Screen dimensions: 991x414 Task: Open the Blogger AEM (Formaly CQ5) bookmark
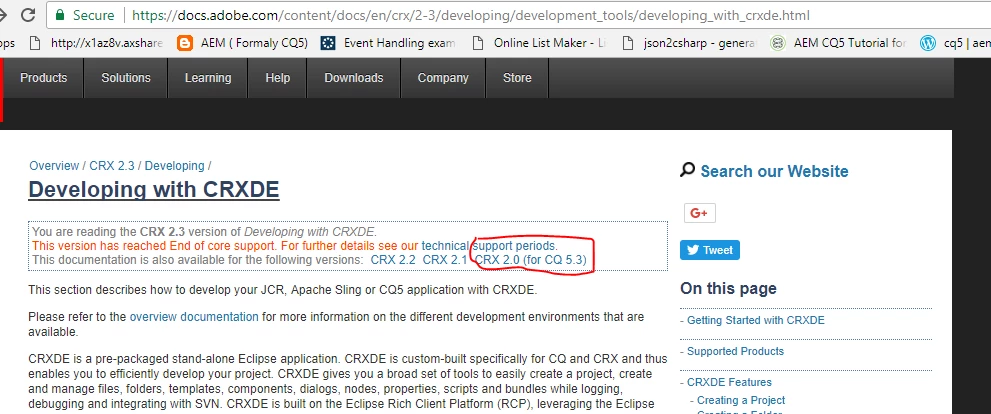243,43
